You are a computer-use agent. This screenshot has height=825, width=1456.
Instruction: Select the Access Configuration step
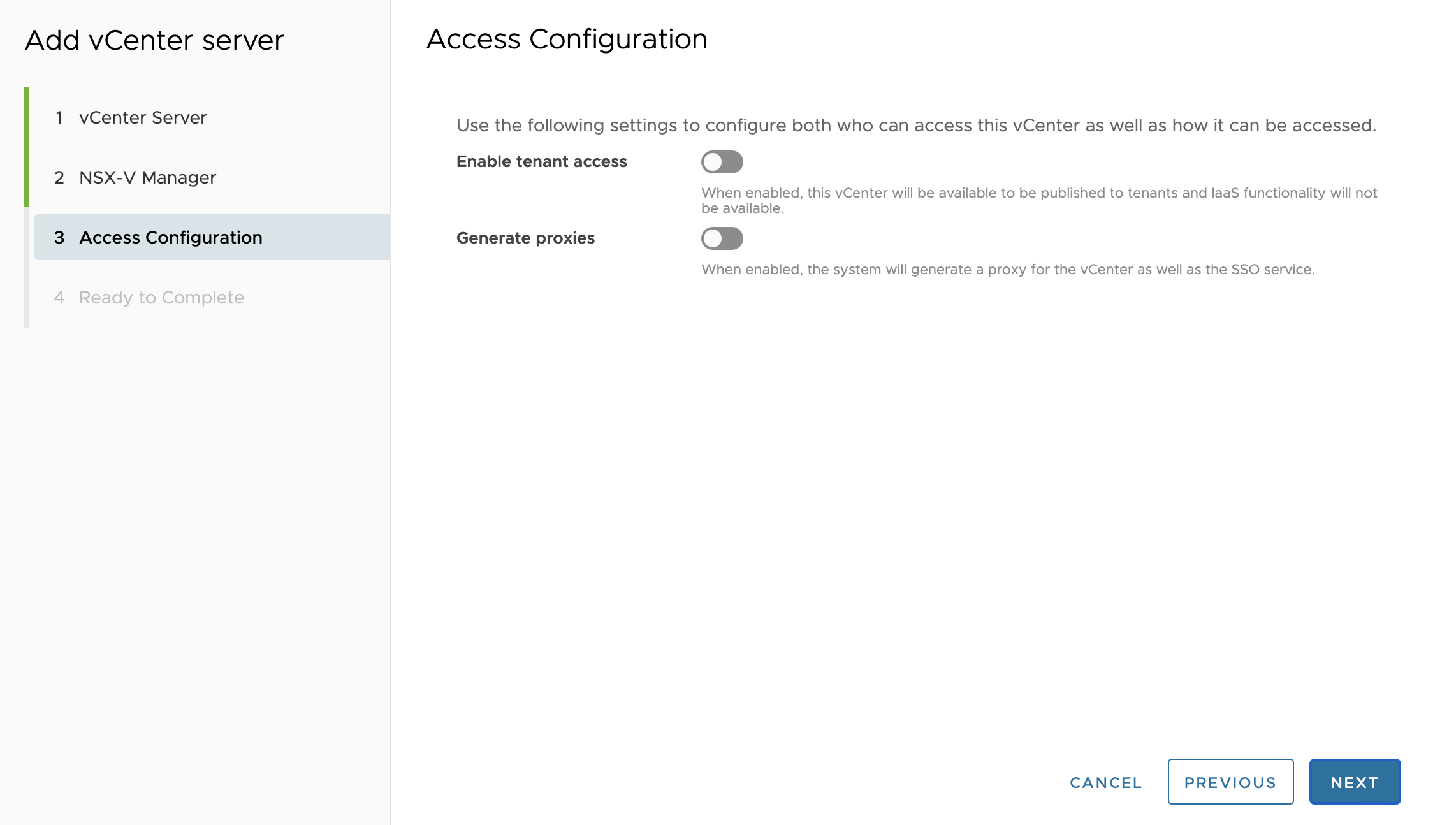pos(170,238)
